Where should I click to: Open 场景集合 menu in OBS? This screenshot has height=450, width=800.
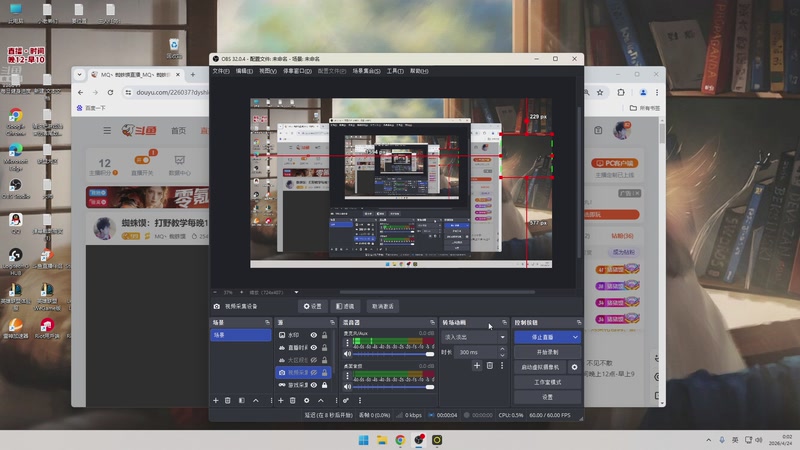366,71
